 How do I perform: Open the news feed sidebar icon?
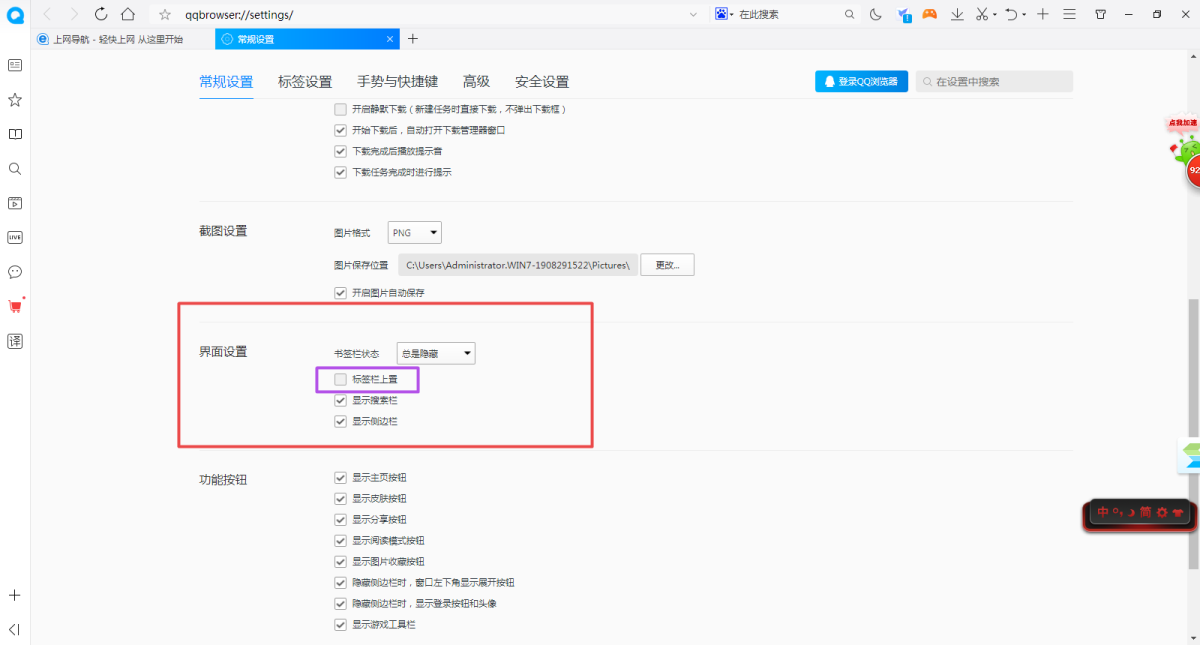click(x=15, y=65)
